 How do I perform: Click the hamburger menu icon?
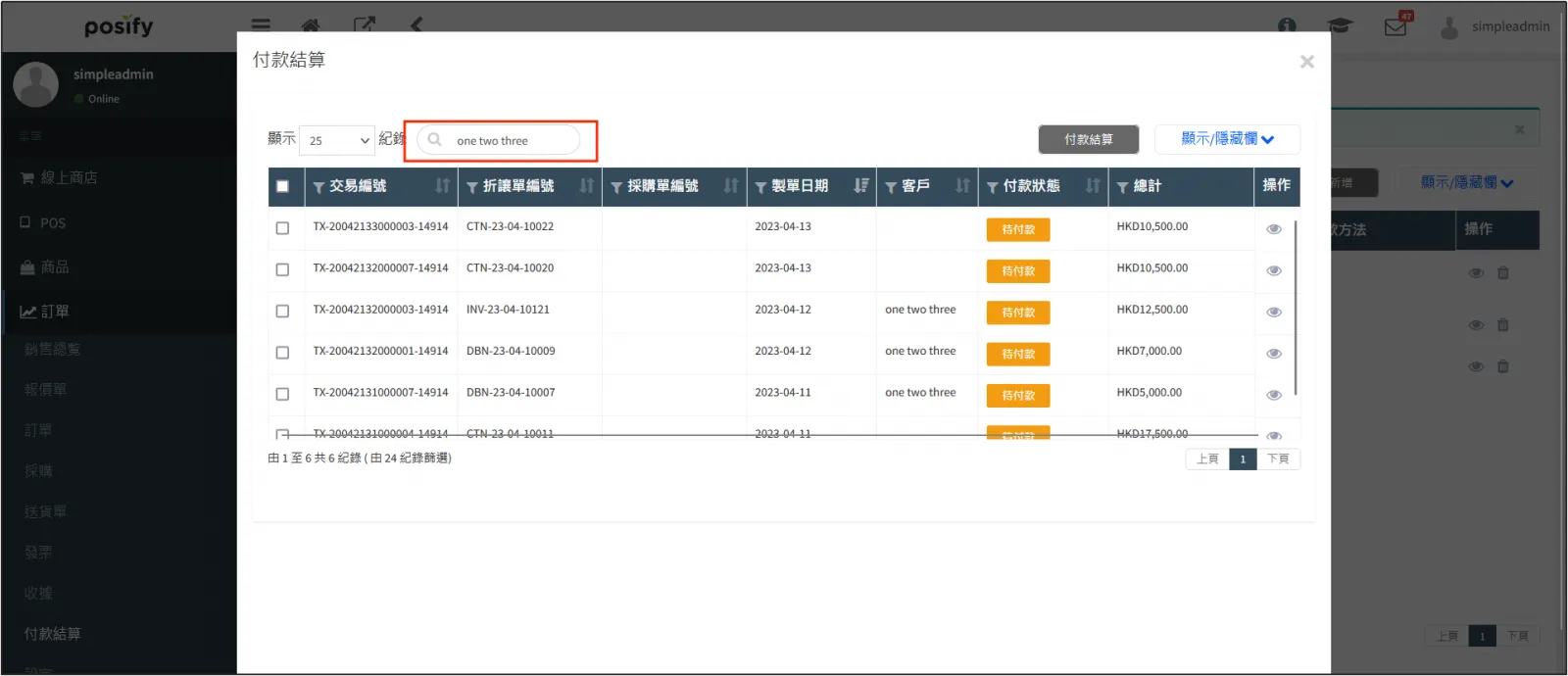point(261,25)
